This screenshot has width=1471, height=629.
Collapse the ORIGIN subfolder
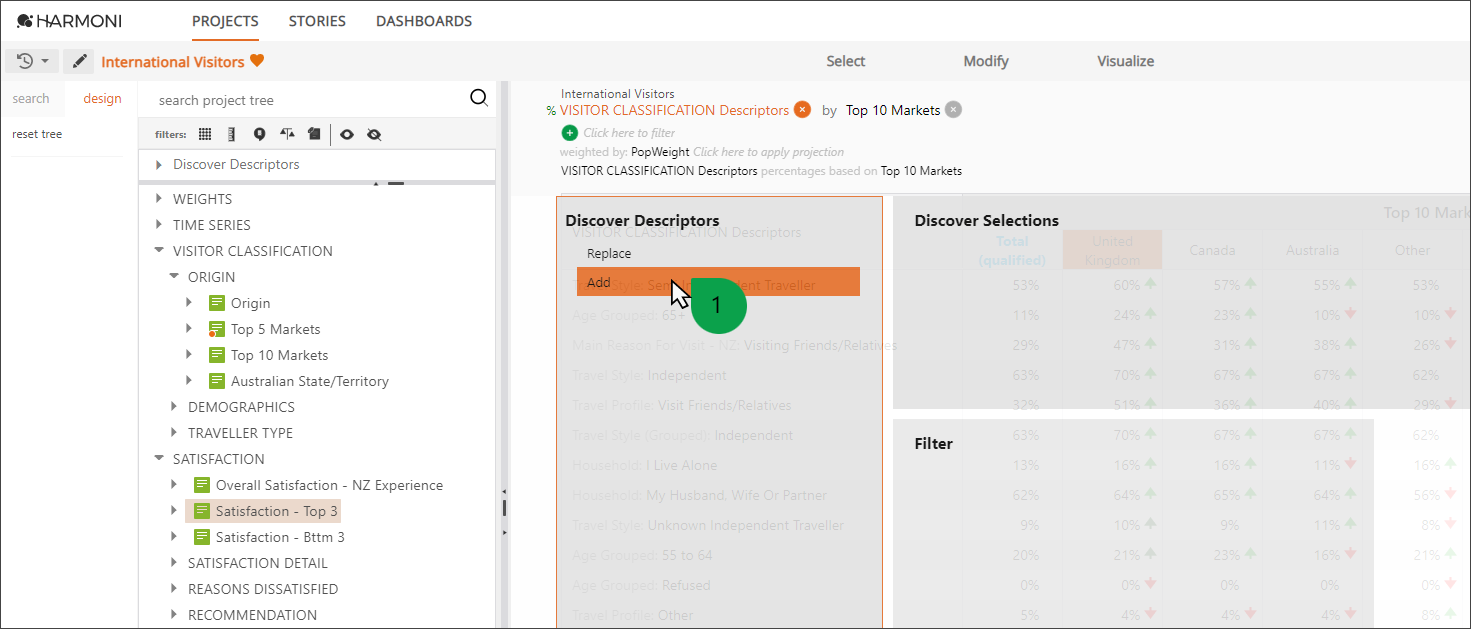[x=174, y=277]
